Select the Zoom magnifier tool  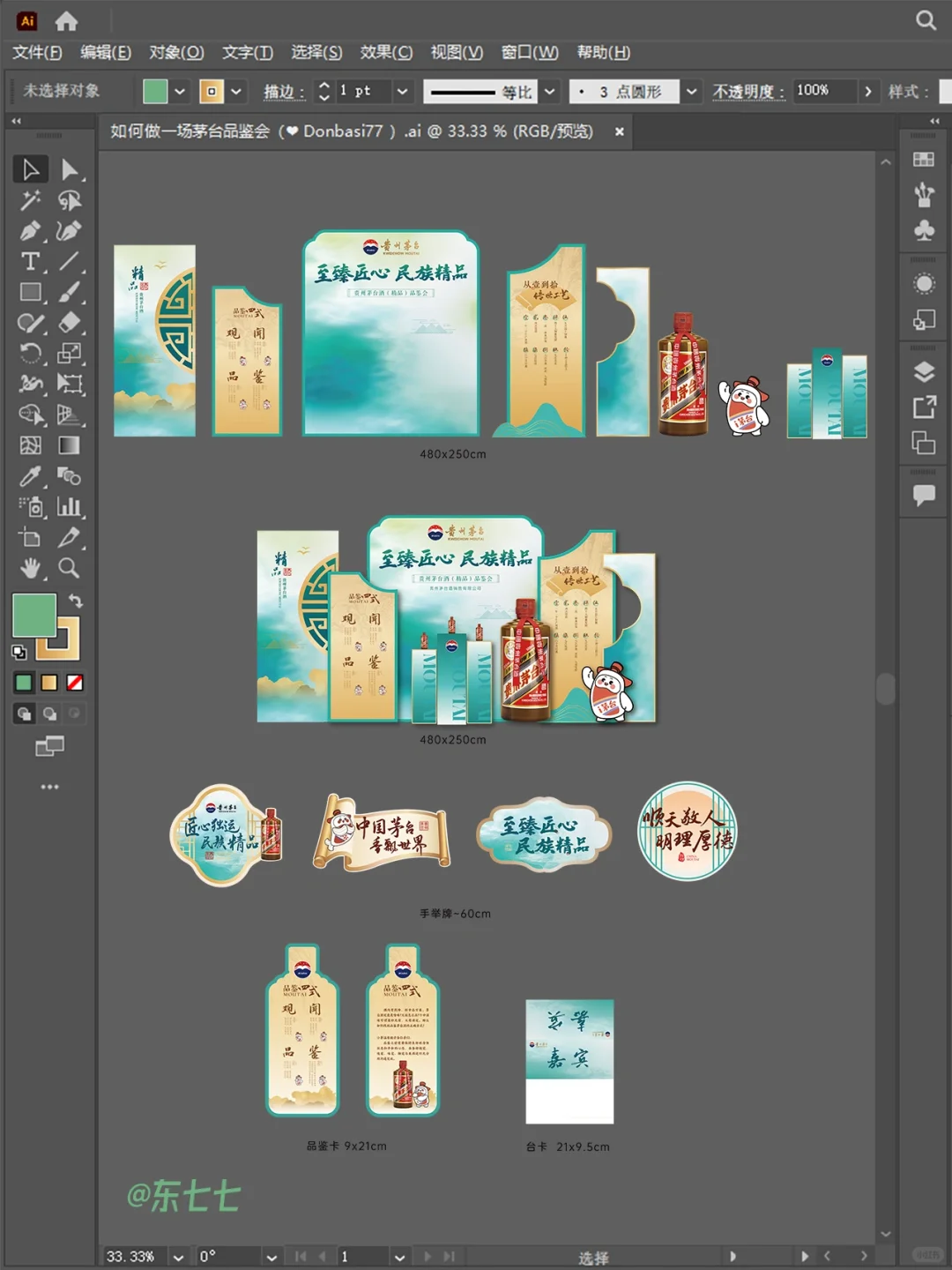(69, 568)
